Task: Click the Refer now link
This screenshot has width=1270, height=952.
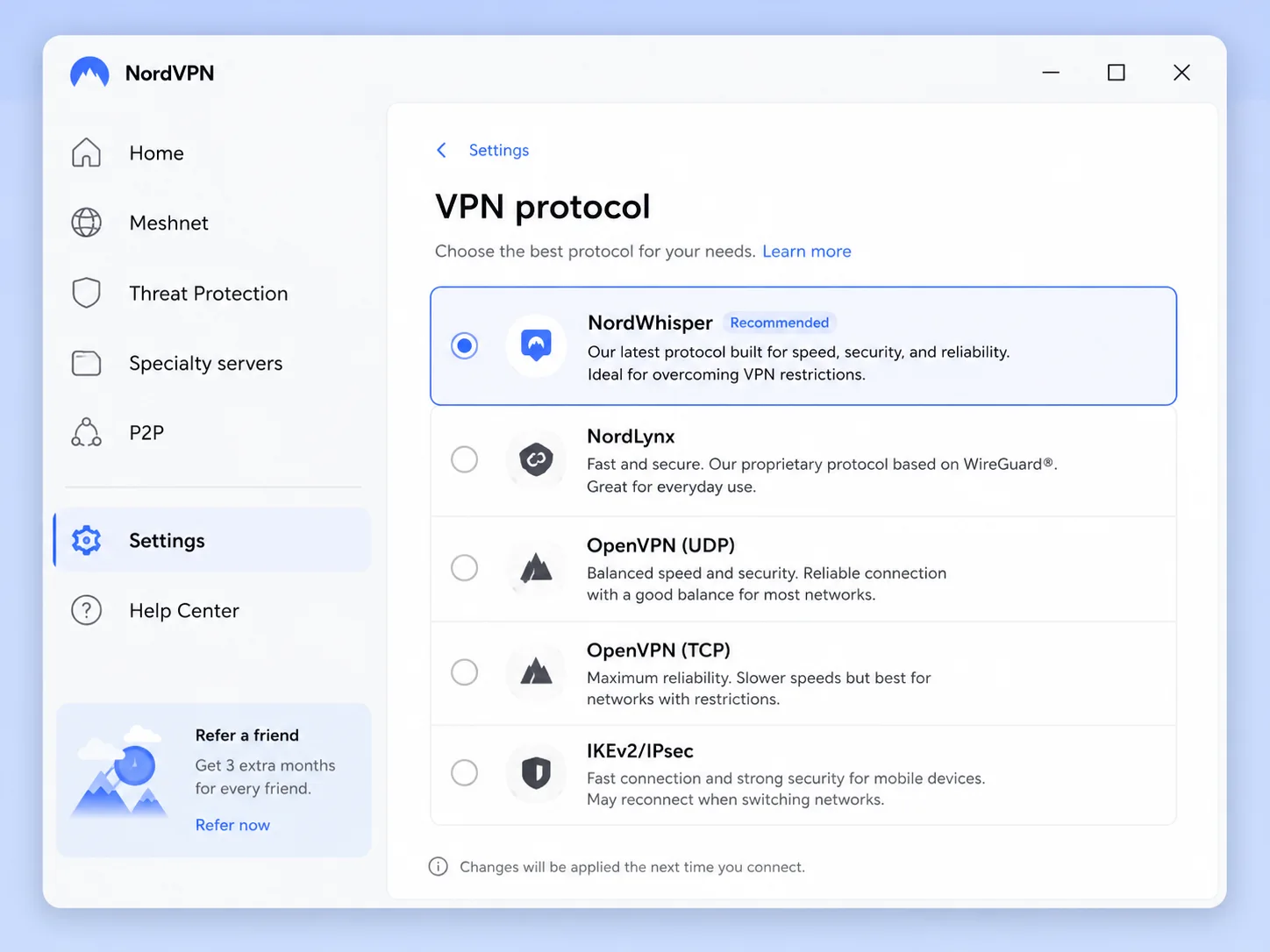Action: [232, 825]
